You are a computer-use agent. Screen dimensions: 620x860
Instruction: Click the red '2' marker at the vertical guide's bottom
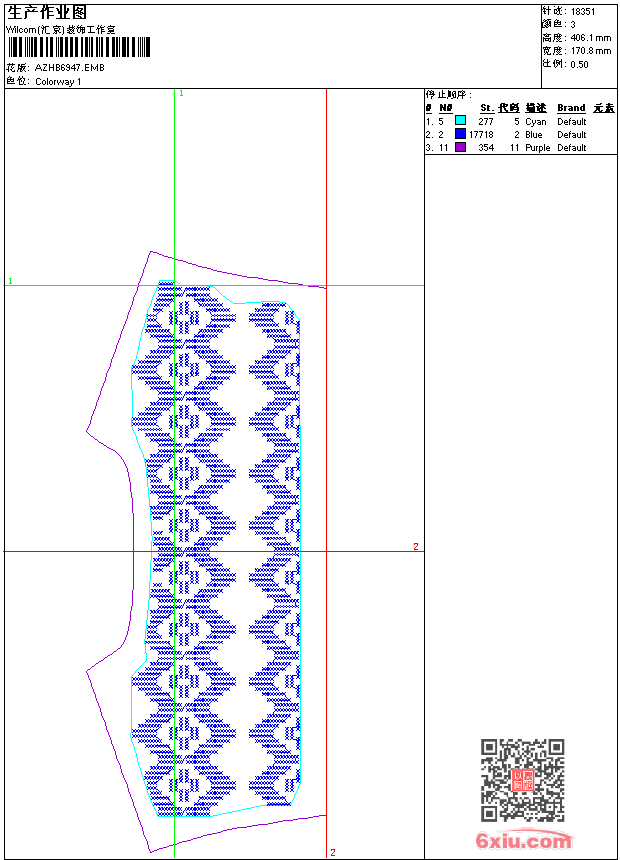(332, 852)
